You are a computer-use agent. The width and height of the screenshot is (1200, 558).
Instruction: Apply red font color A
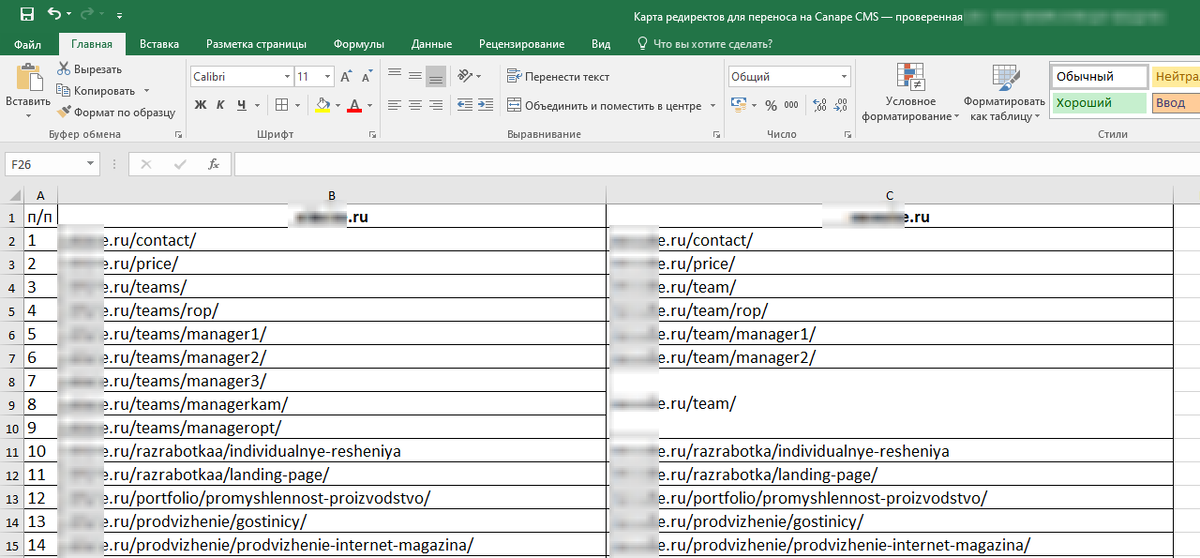[x=354, y=105]
